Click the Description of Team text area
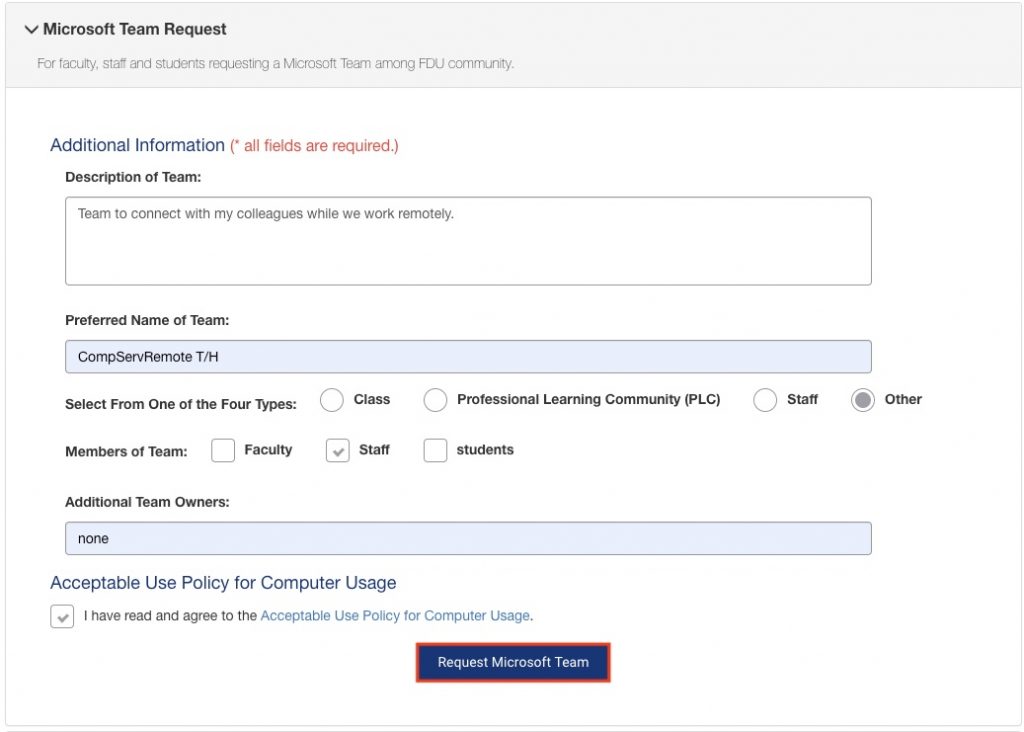The width and height of the screenshot is (1024, 732). [x=468, y=241]
